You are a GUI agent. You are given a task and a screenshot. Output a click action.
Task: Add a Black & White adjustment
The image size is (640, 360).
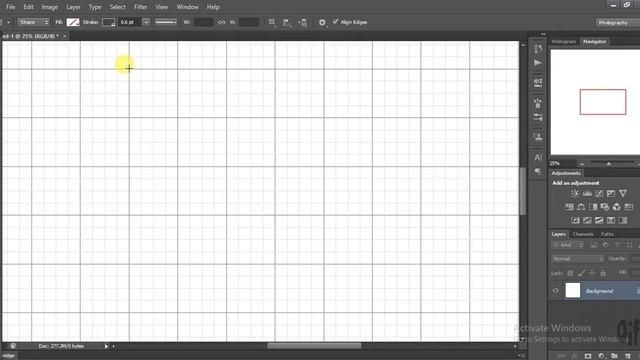(593, 207)
